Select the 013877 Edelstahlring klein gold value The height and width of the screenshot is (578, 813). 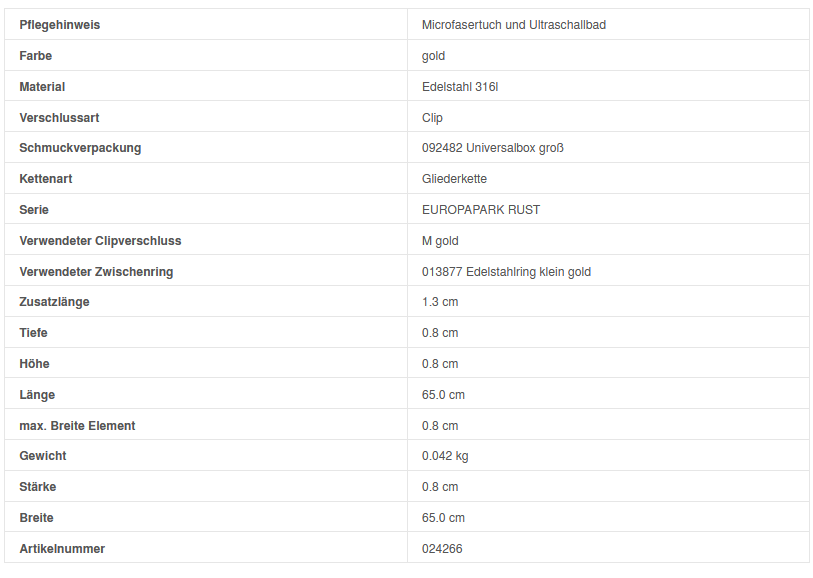[506, 272]
